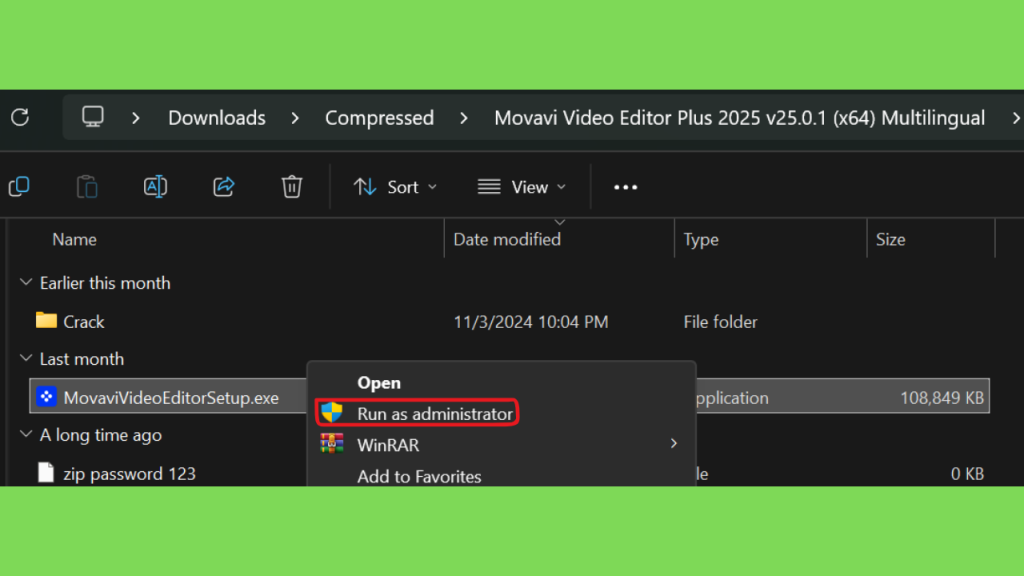This screenshot has height=576, width=1024.
Task: Sort by the Size column header
Action: coord(890,240)
